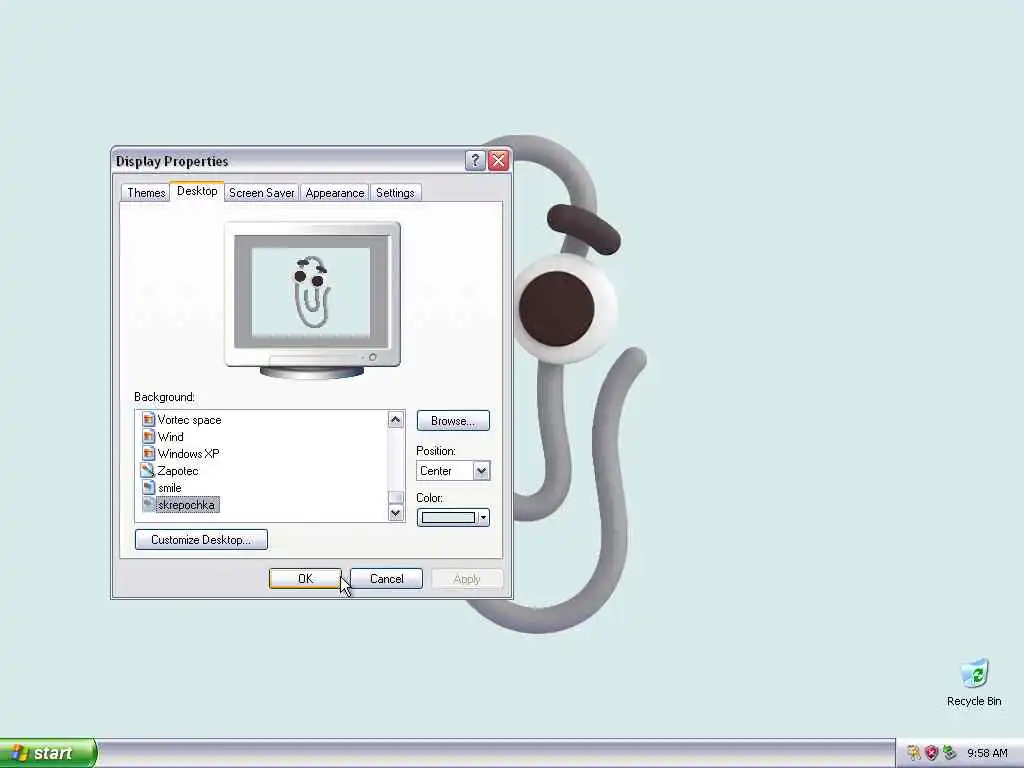
Task: Open Customize Desktop... dialog
Action: click(201, 539)
